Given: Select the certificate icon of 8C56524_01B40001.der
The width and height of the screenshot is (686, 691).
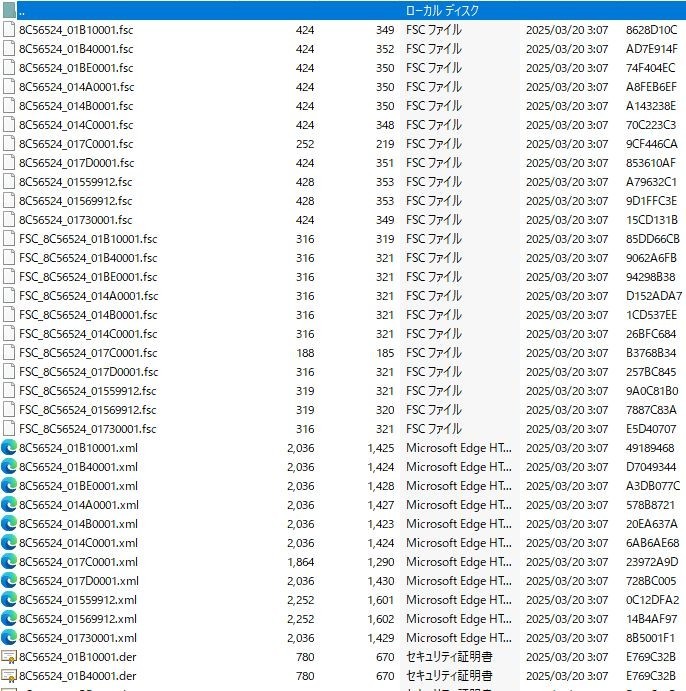Looking at the screenshot, I should [x=9, y=676].
